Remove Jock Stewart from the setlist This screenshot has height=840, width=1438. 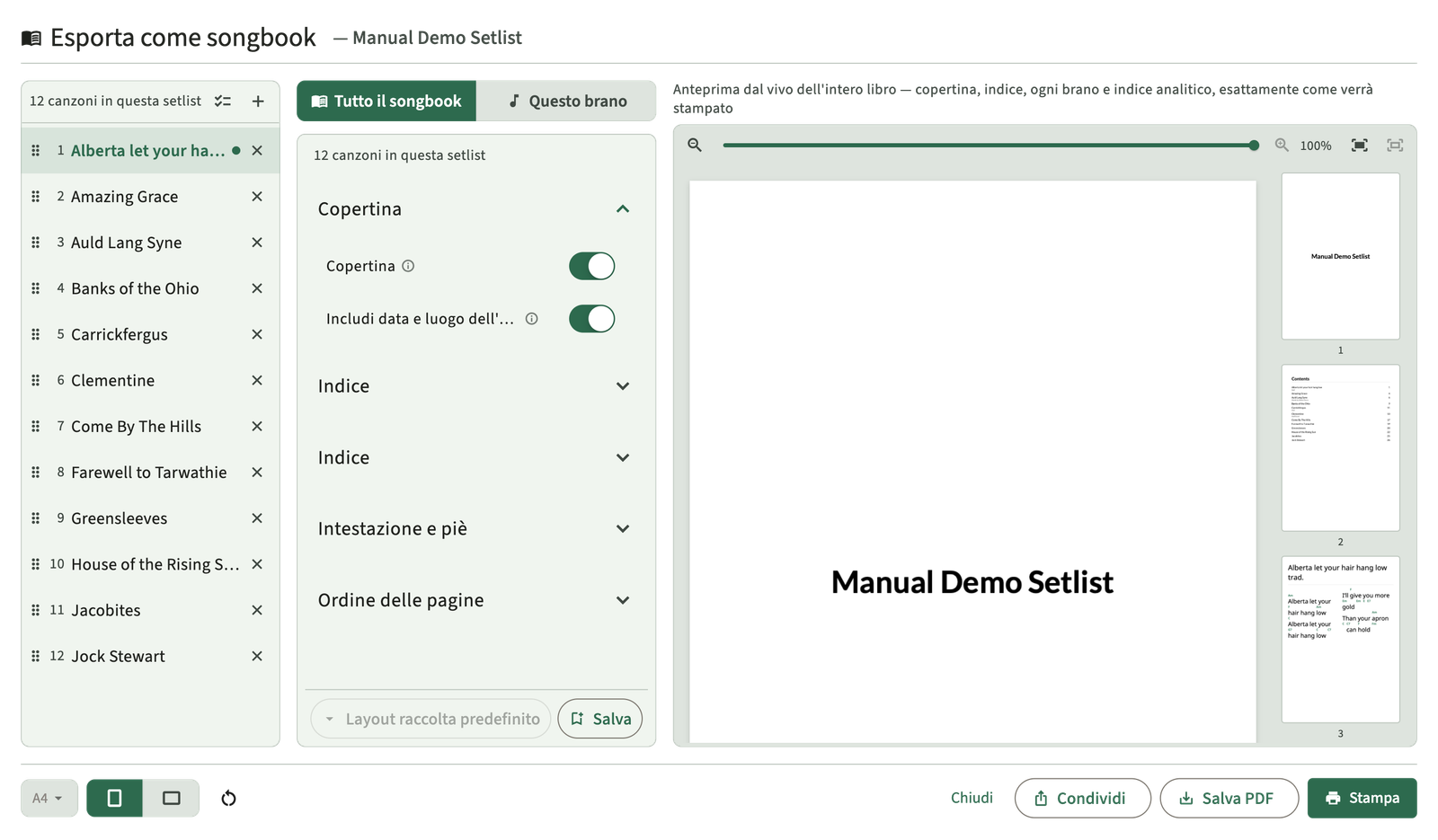(257, 656)
